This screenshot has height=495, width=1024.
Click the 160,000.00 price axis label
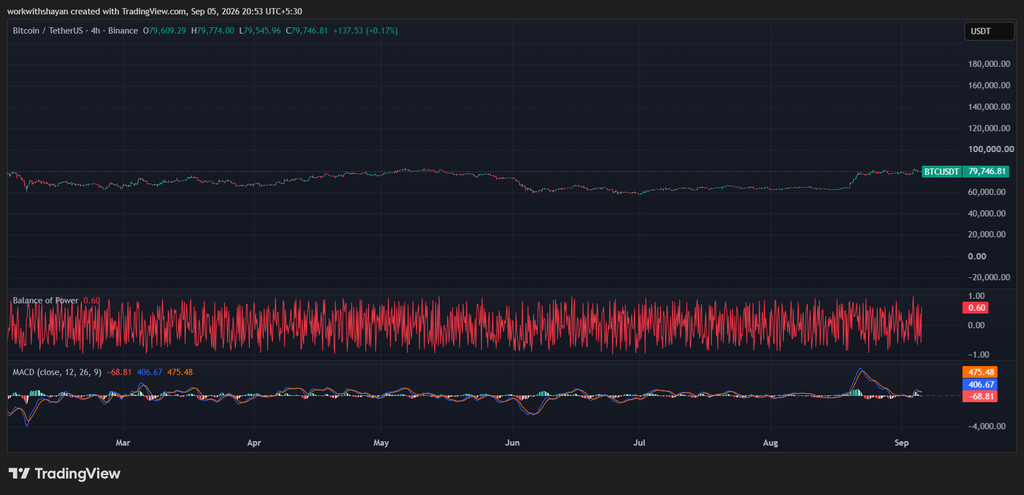987,85
